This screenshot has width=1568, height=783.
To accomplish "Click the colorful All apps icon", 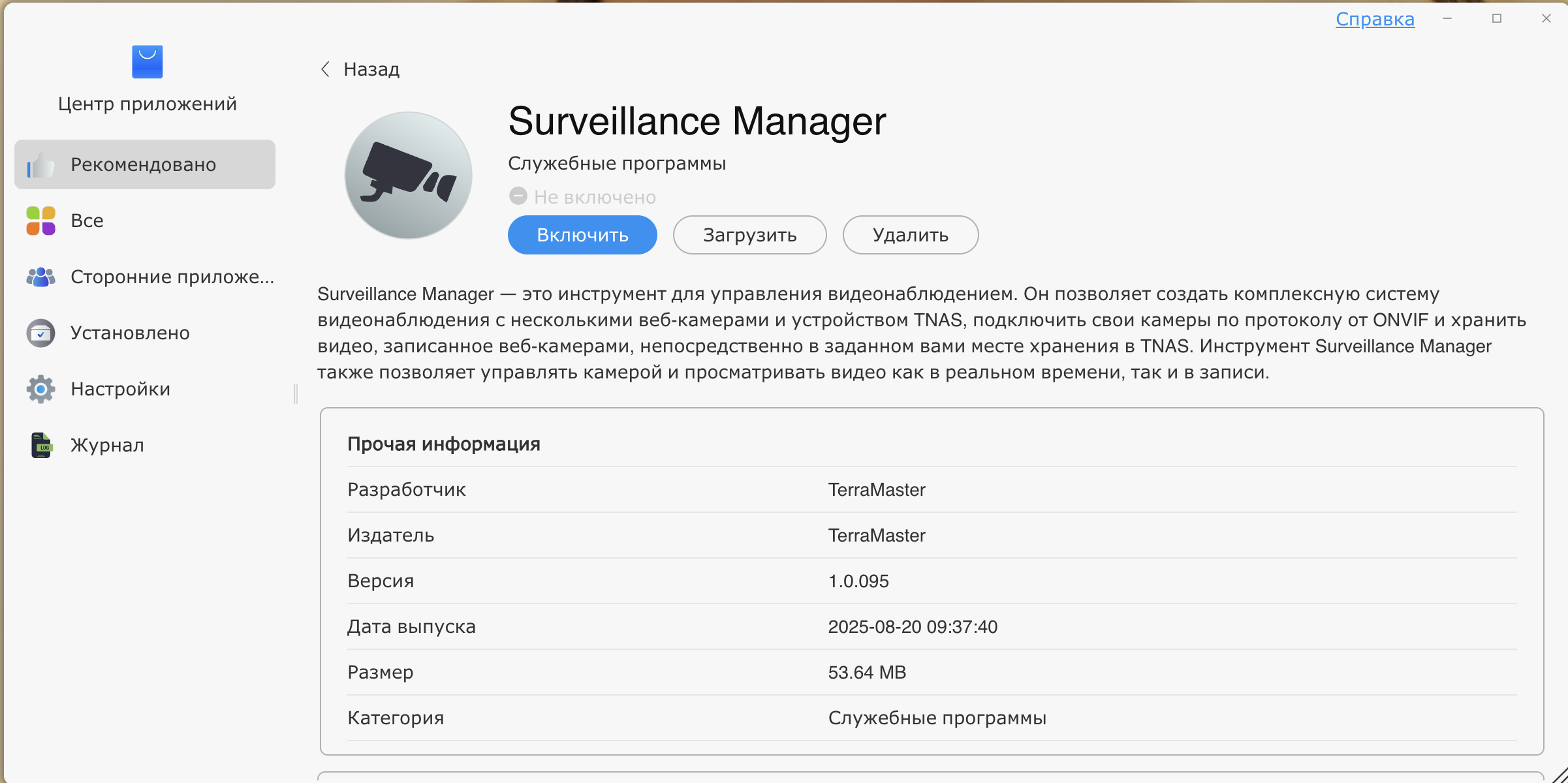I will coord(40,221).
